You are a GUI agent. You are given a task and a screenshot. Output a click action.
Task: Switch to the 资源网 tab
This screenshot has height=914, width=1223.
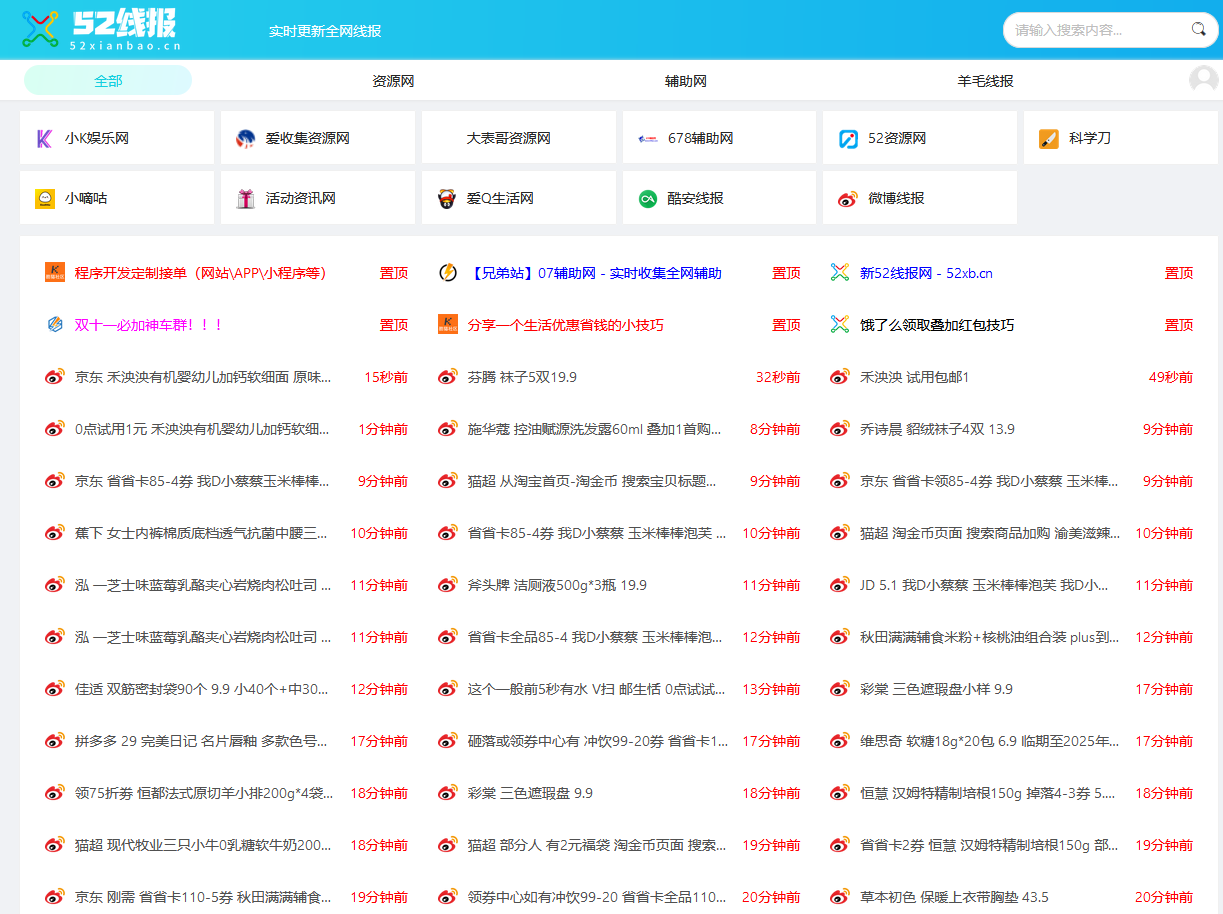[x=393, y=81]
